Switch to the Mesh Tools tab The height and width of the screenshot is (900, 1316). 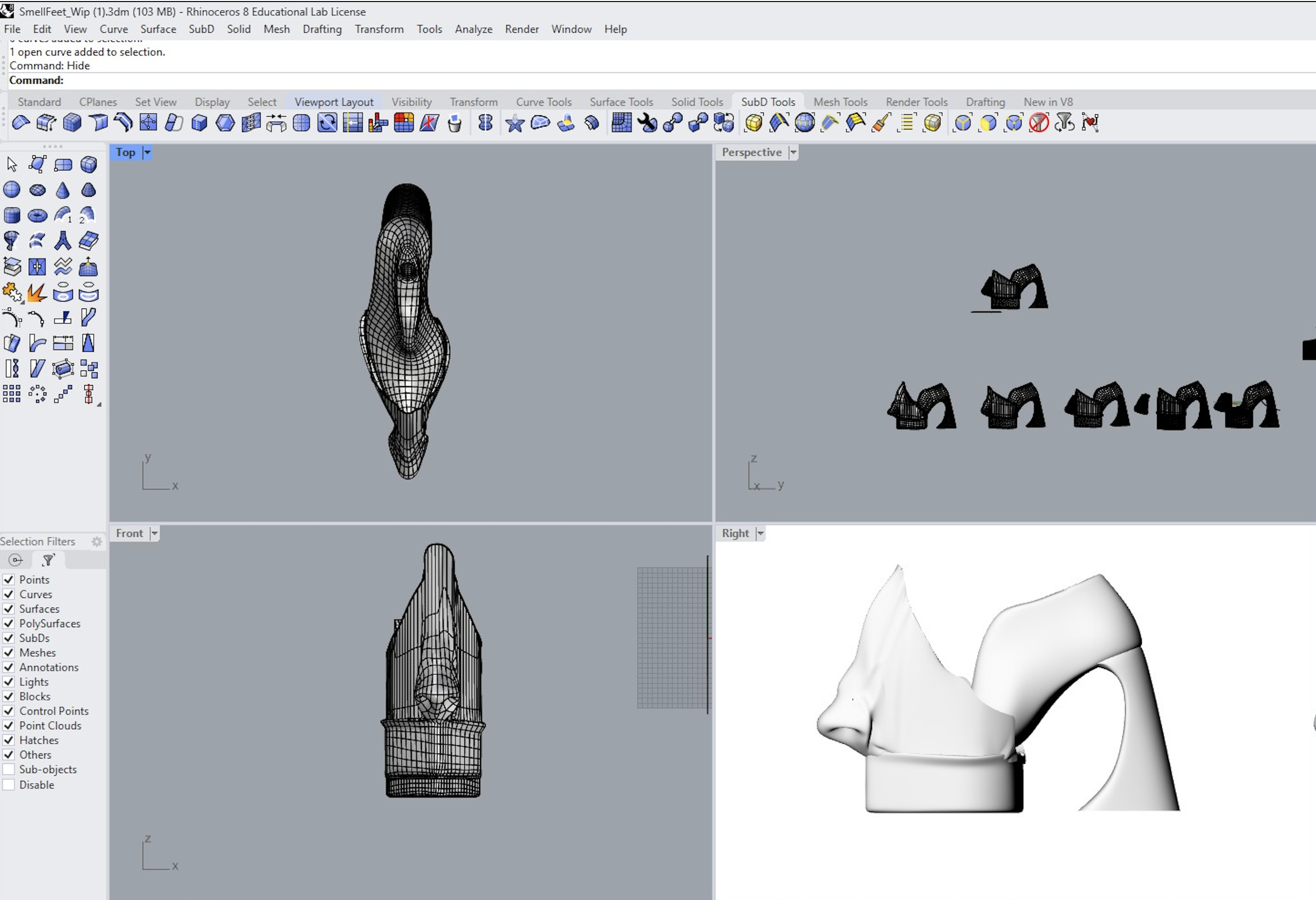tap(840, 102)
